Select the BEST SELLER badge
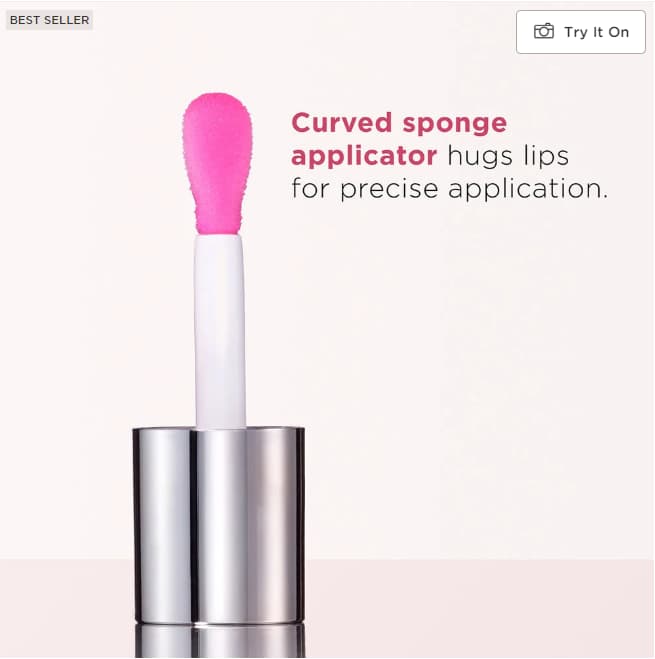The image size is (655, 659). [49, 20]
